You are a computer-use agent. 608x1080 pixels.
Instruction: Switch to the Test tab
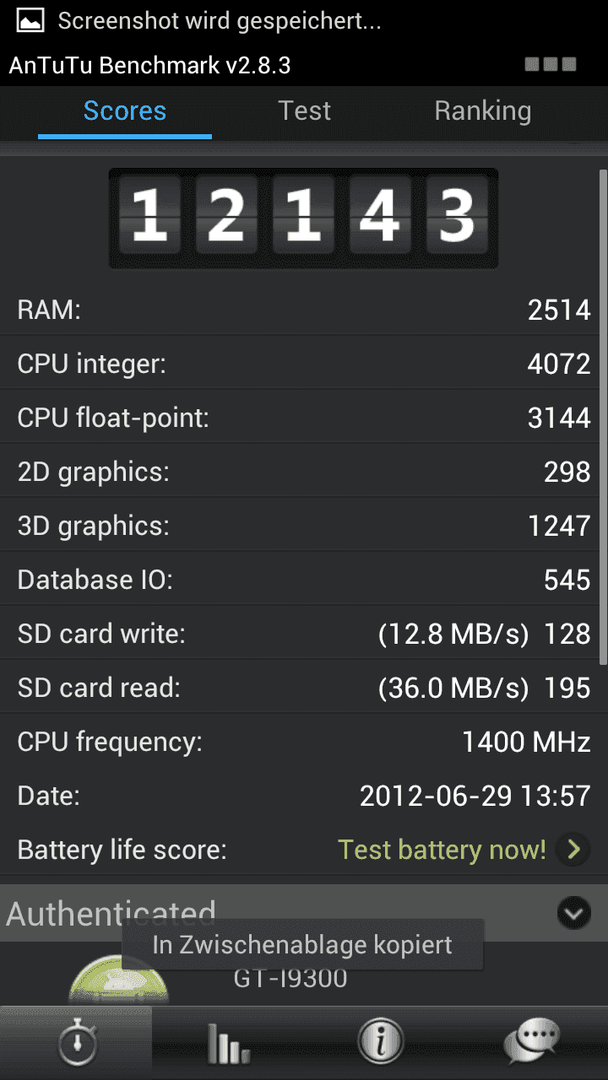(x=304, y=111)
